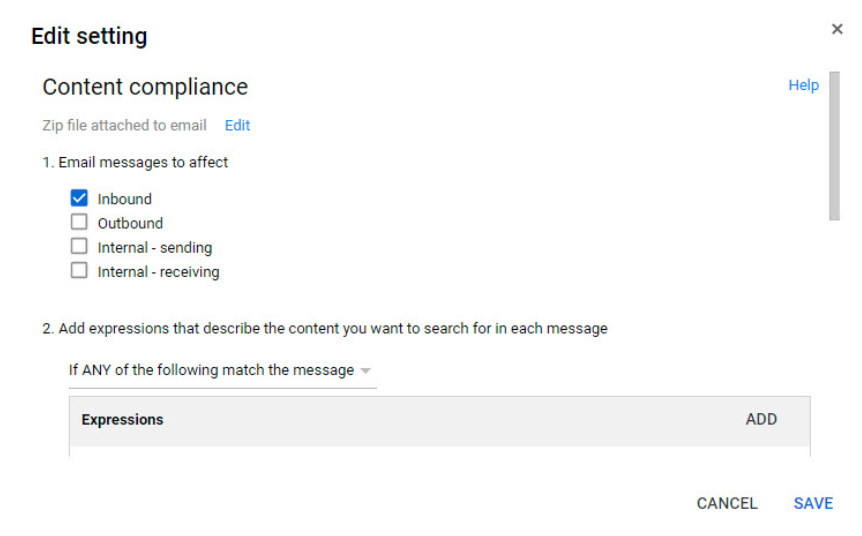The height and width of the screenshot is (536, 862).
Task: Check the Internal - receiving box
Action: (79, 270)
